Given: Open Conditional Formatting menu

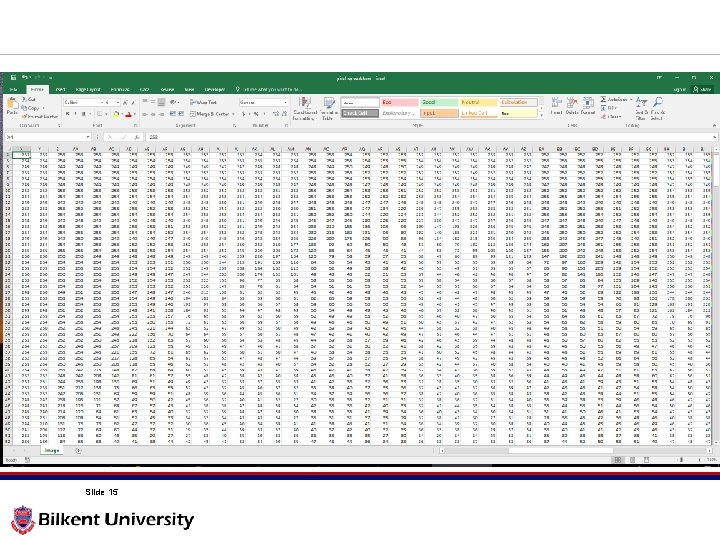Looking at the screenshot, I should click(x=304, y=109).
